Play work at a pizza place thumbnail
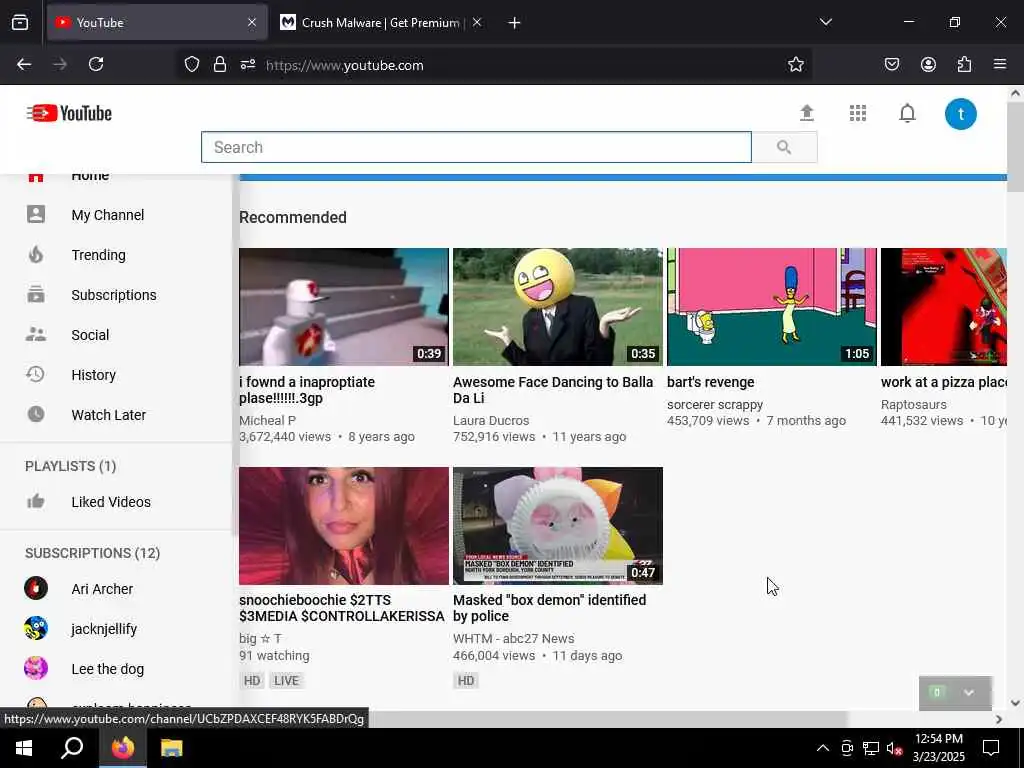Image resolution: width=1024 pixels, height=768 pixels. pyautogui.click(x=944, y=307)
